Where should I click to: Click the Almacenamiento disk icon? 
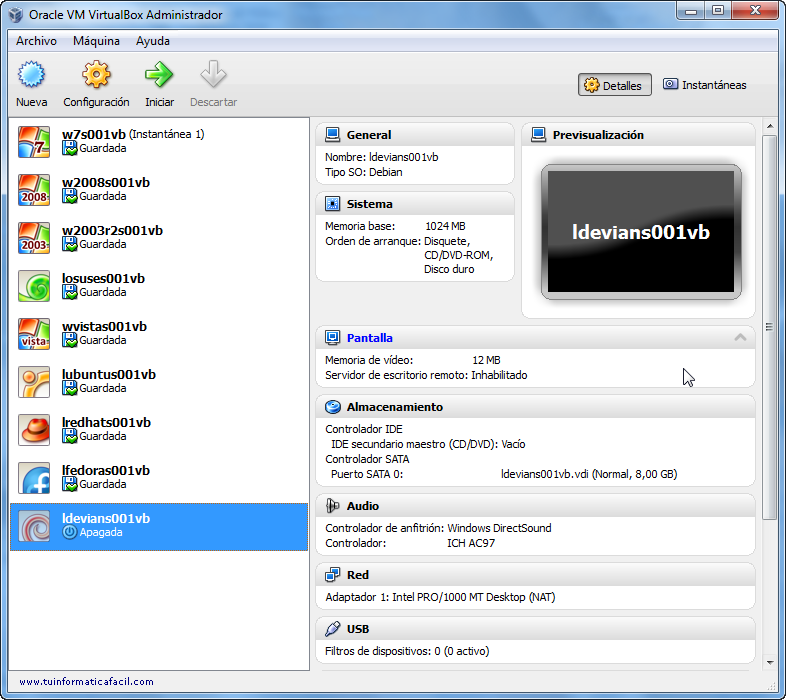click(x=332, y=407)
